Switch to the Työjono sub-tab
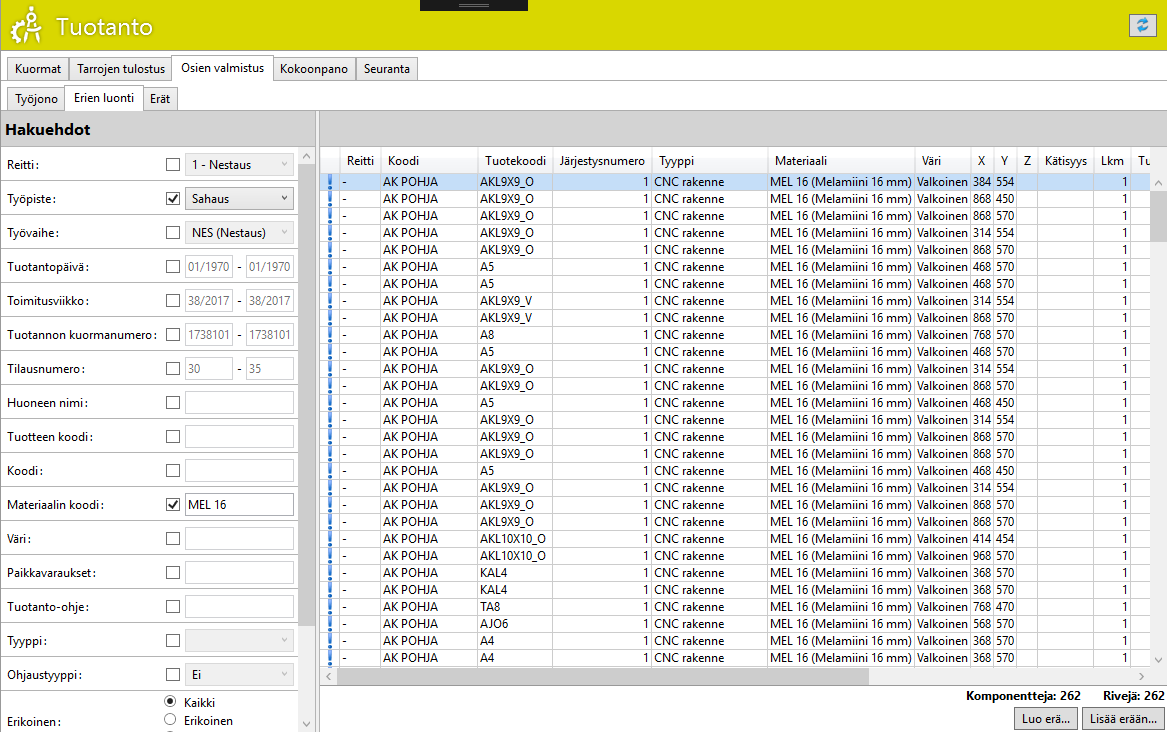1167x732 pixels. [x=36, y=98]
